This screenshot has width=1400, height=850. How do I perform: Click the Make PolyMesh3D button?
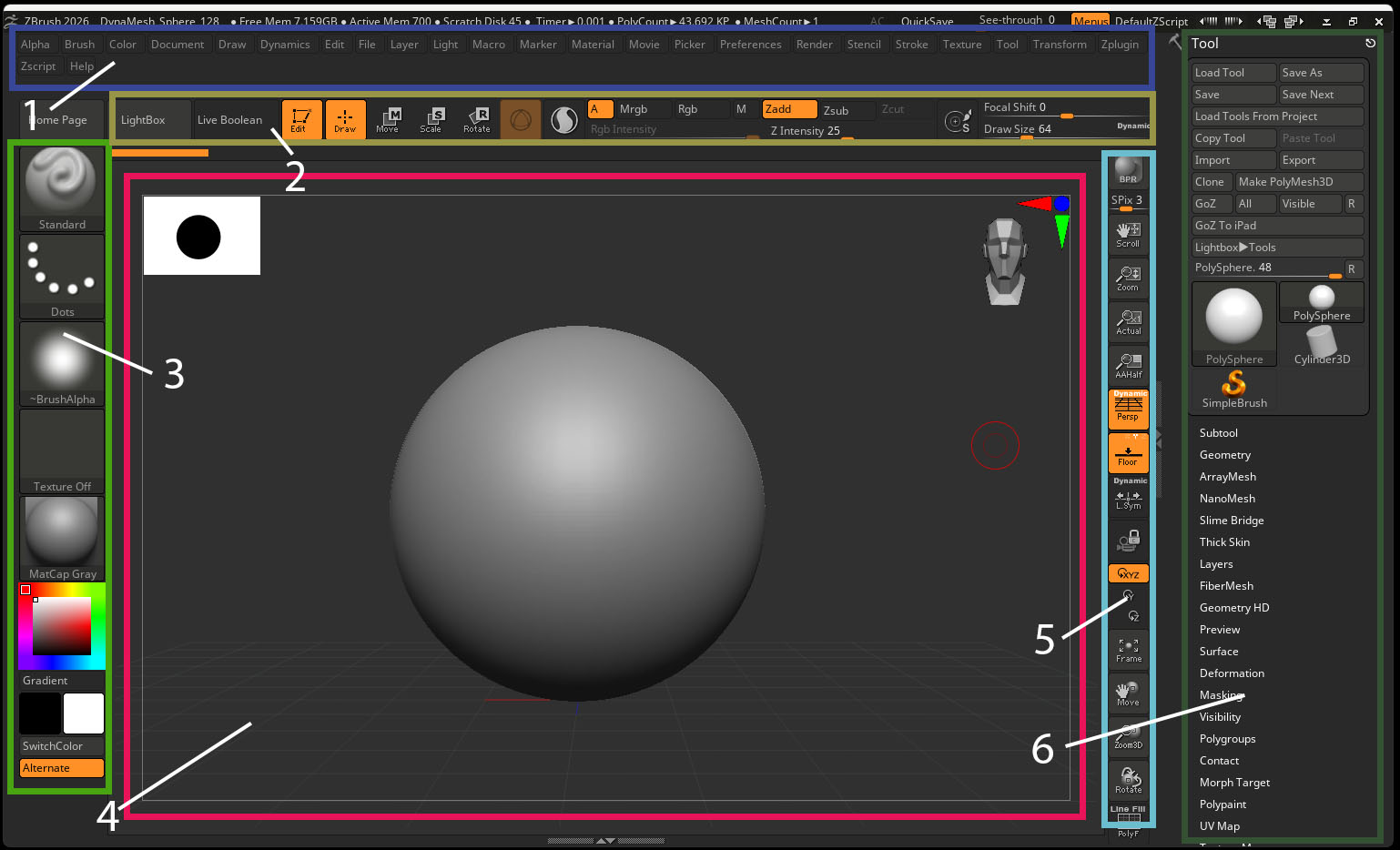point(1299,182)
